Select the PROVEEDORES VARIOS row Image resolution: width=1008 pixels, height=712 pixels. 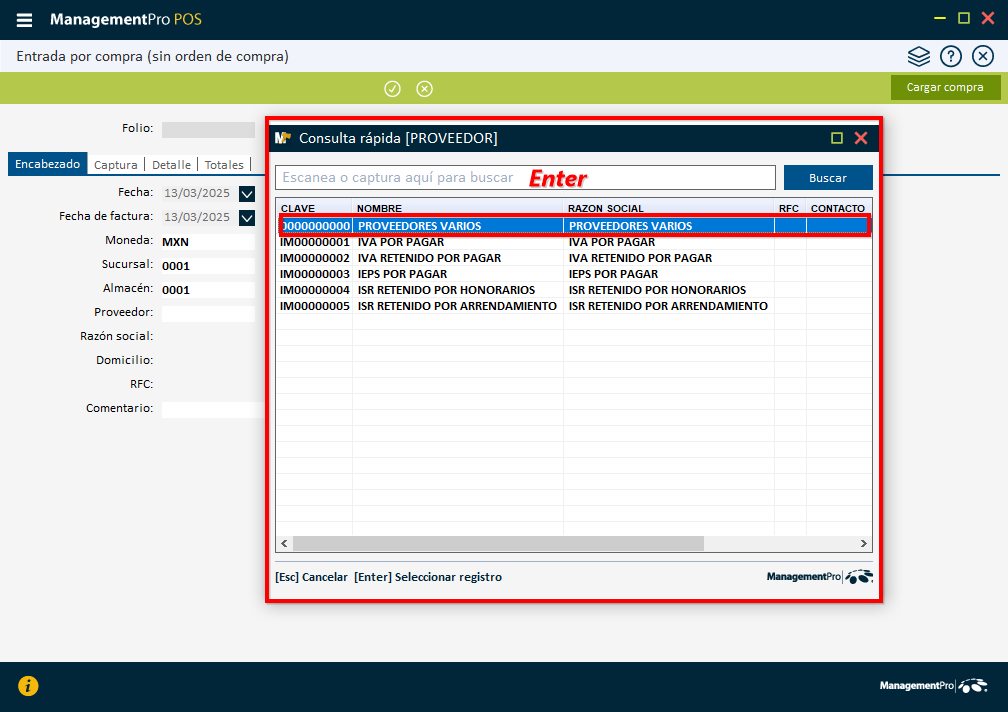click(x=574, y=226)
